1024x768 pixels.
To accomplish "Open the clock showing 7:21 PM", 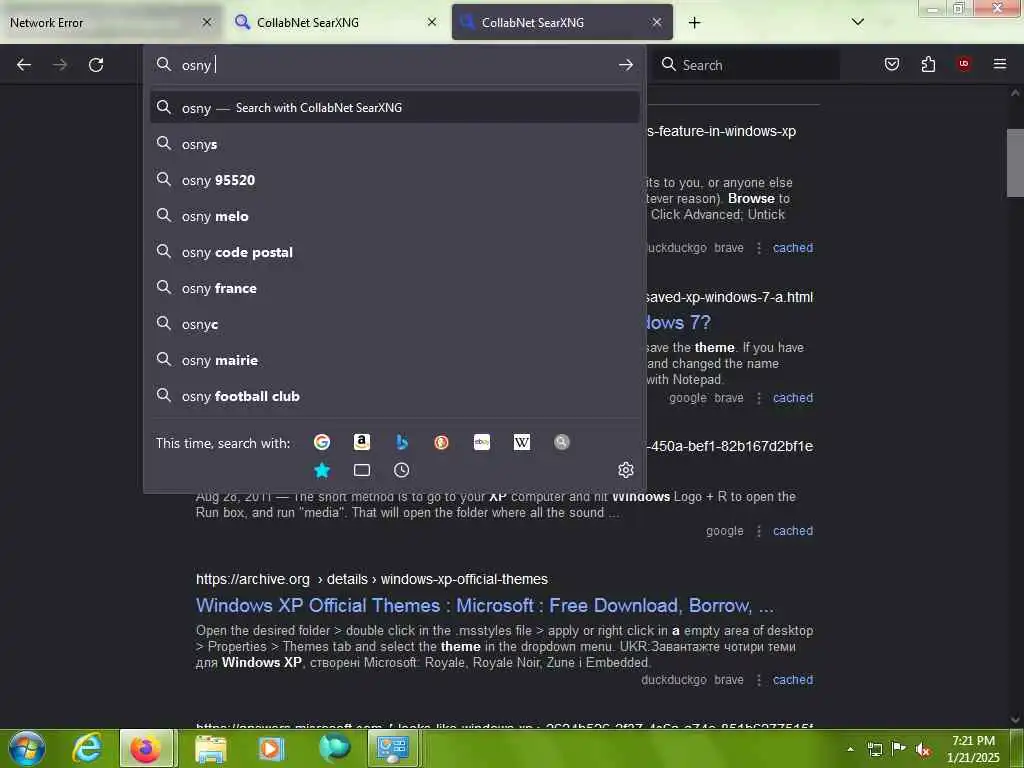I will (973, 749).
